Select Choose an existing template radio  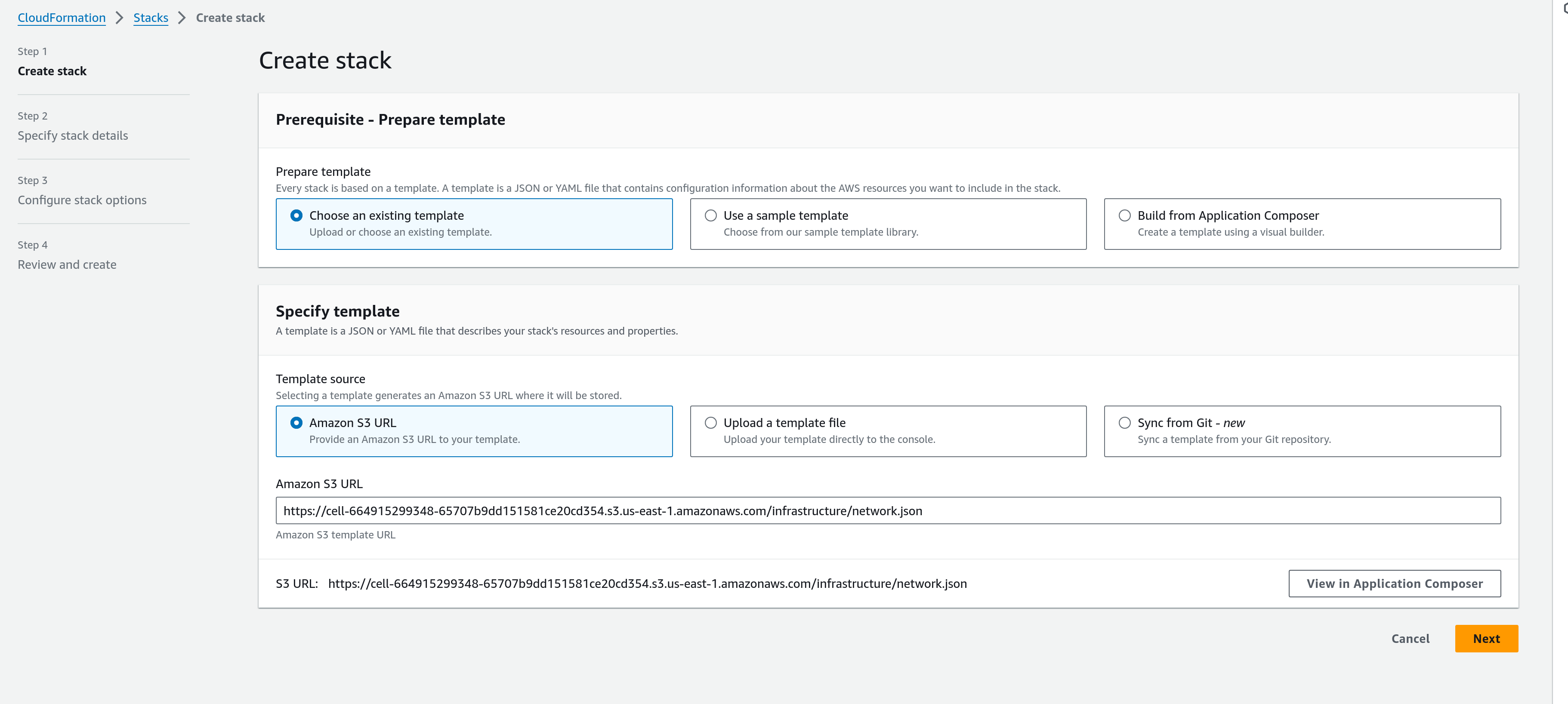(296, 215)
